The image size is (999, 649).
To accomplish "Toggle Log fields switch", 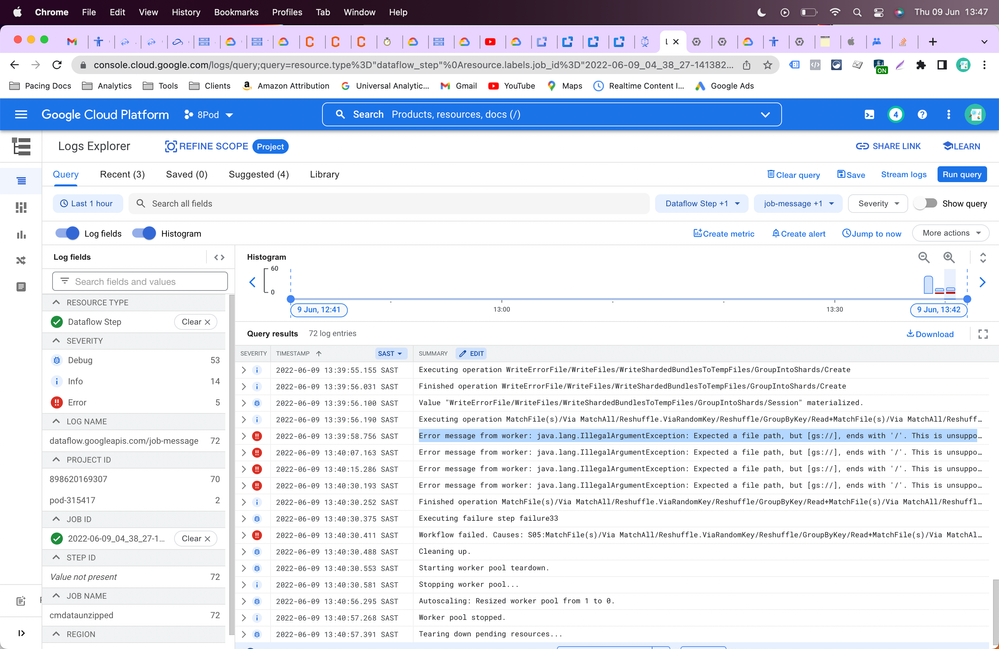I will [67, 233].
